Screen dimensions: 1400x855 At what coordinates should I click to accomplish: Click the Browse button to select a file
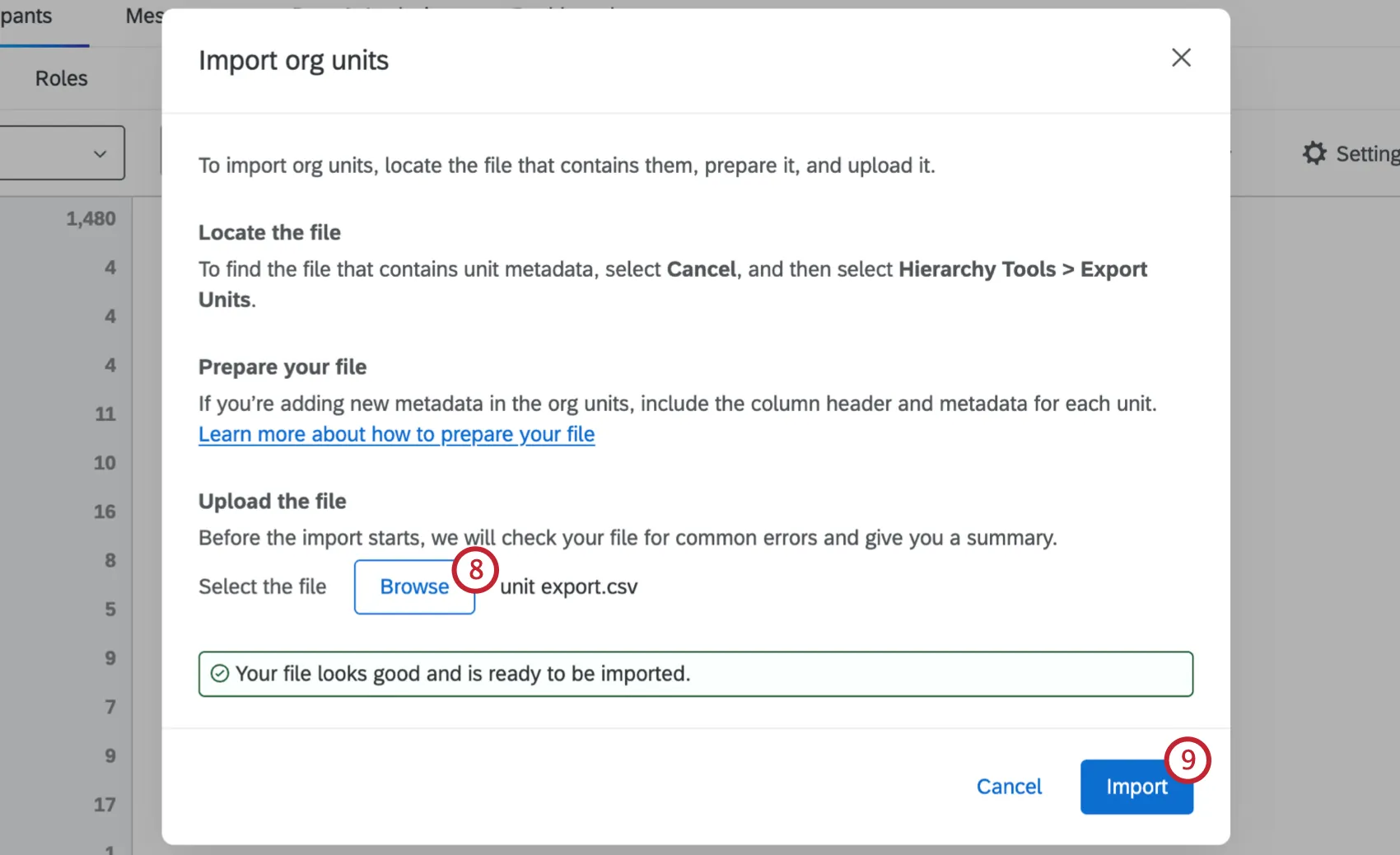tap(414, 586)
